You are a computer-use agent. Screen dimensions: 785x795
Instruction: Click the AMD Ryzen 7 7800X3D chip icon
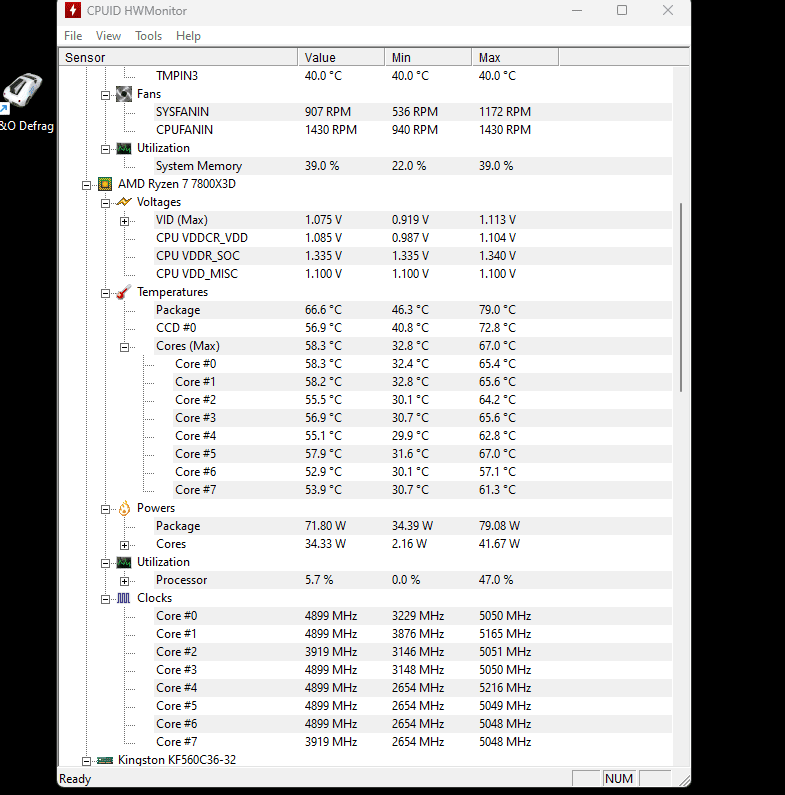(x=105, y=184)
